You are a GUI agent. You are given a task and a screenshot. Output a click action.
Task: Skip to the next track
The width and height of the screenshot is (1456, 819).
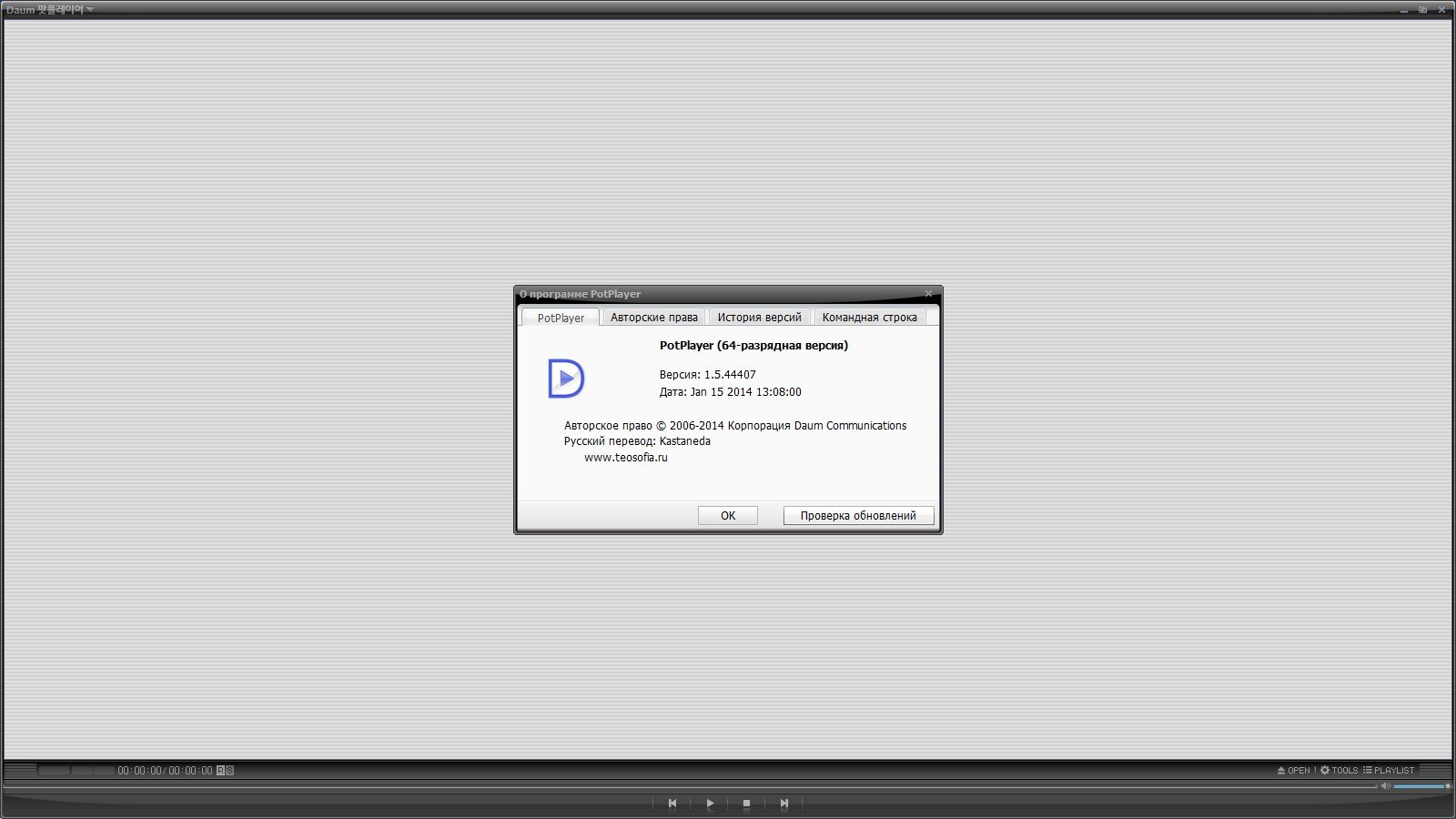coord(784,804)
